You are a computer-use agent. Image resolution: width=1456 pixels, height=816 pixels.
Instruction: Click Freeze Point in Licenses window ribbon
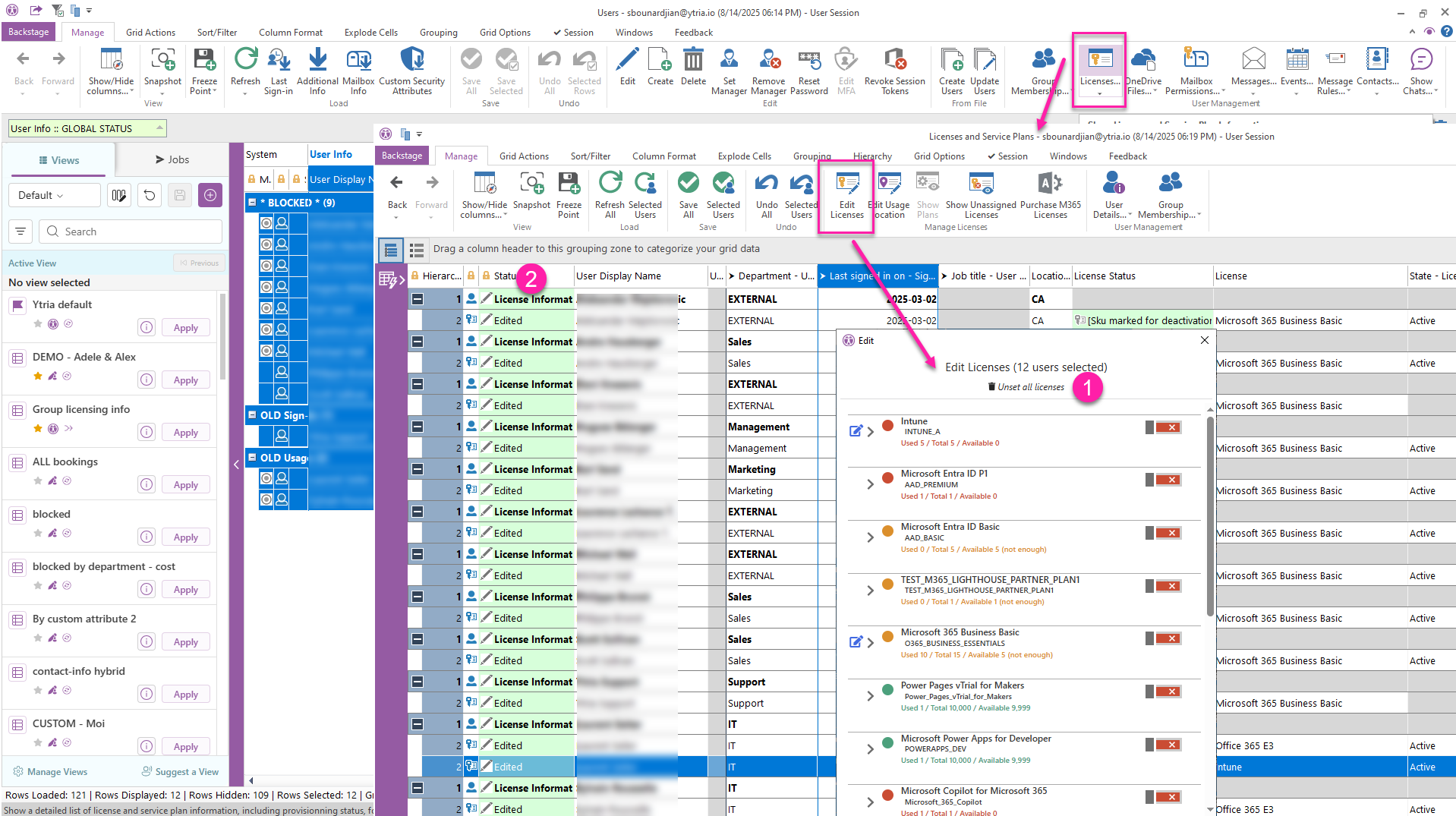pos(569,195)
